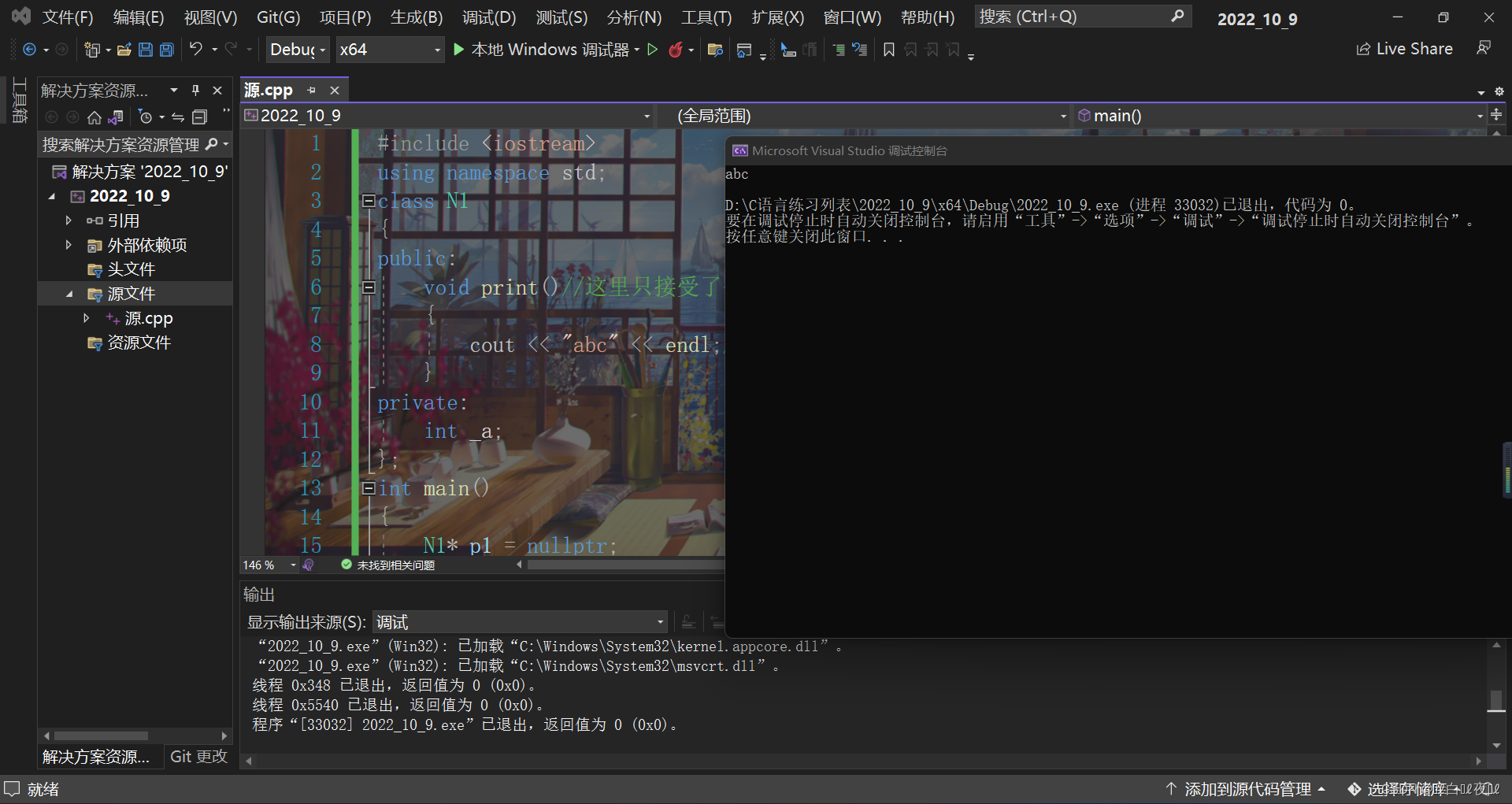The image size is (1512, 804).
Task: Click the uncomment selected lines icon
Action: click(860, 50)
